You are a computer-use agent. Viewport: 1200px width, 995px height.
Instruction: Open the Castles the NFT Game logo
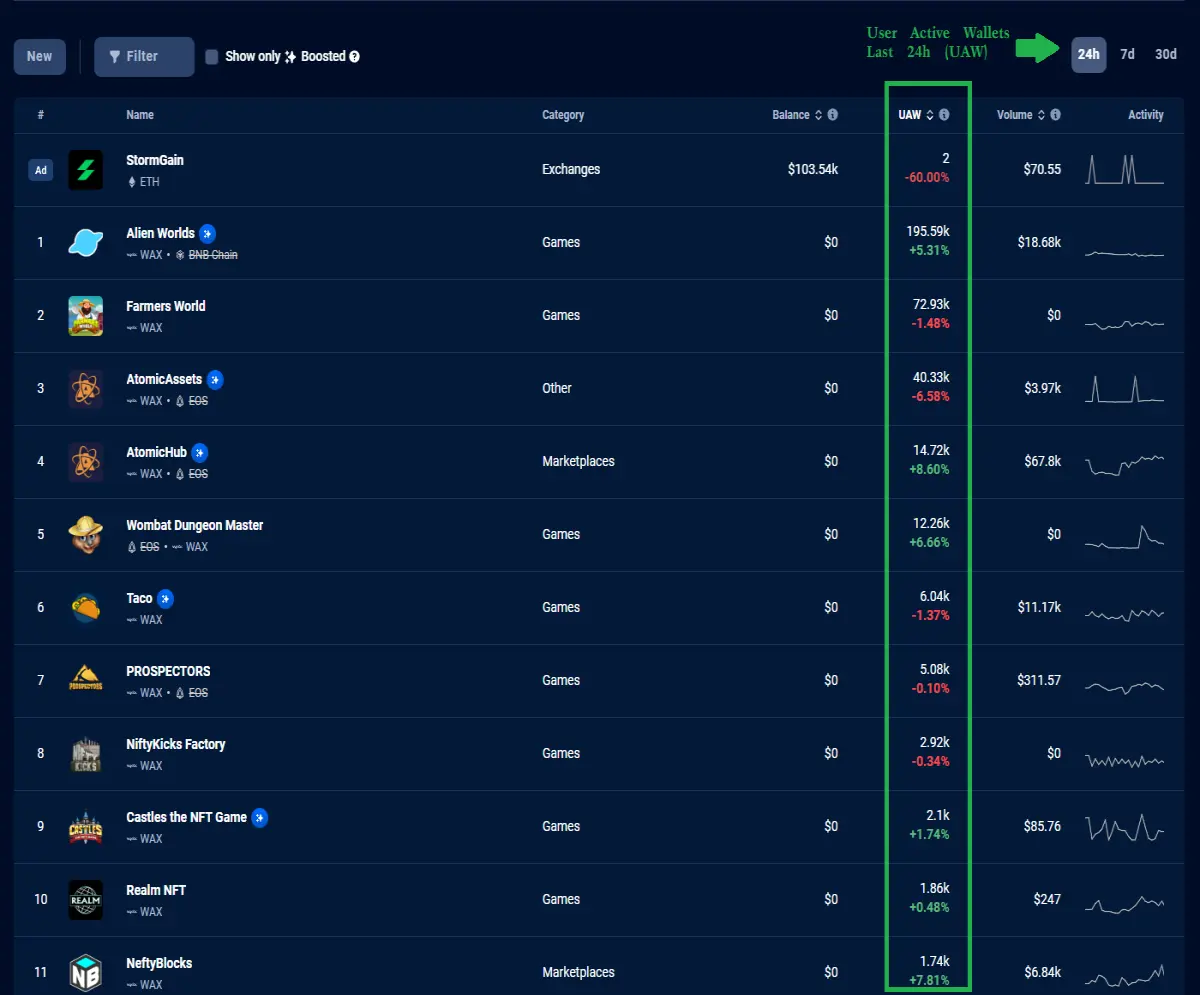click(85, 827)
